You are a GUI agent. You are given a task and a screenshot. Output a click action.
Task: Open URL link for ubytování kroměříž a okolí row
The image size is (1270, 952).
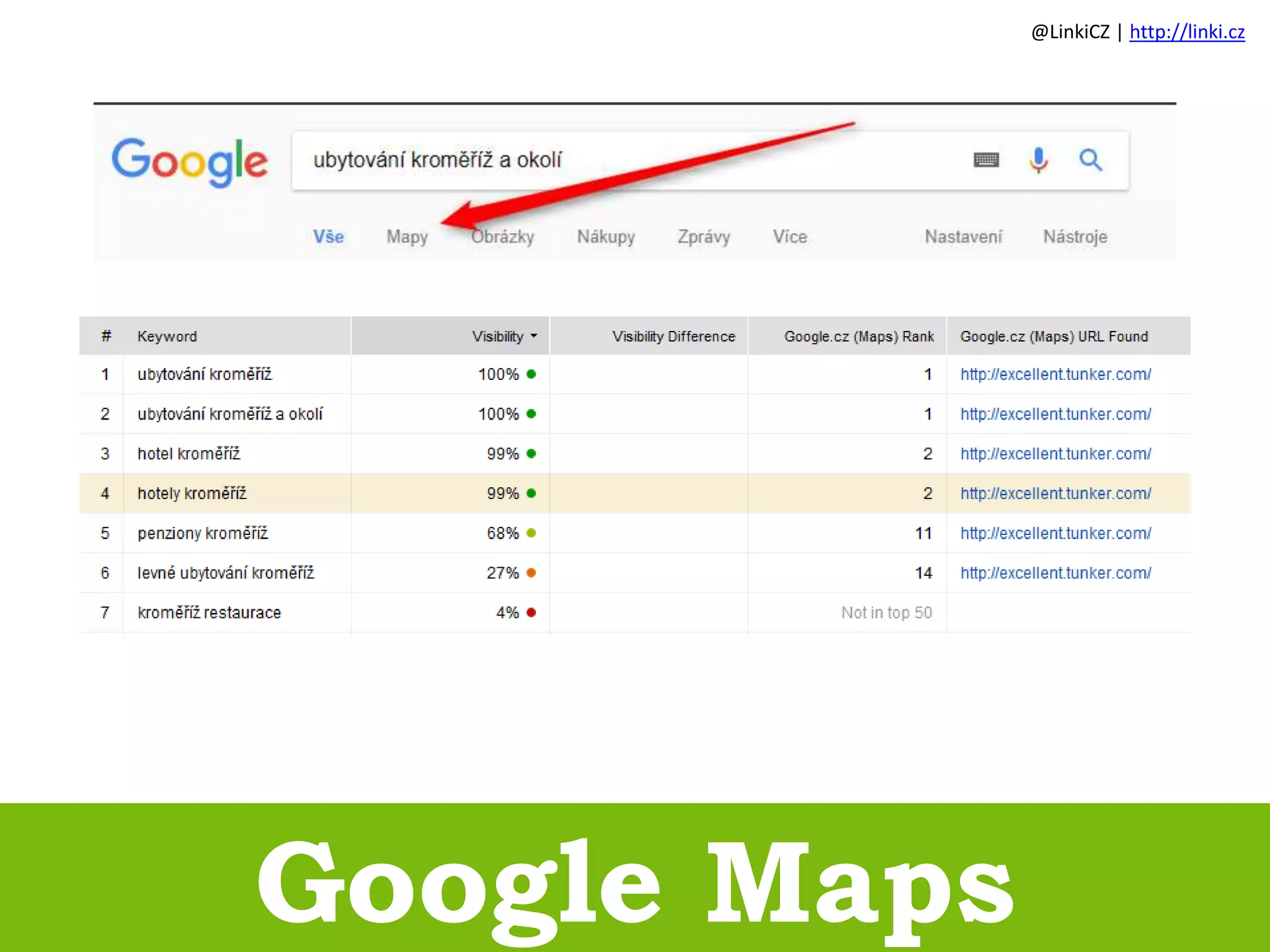[1055, 414]
